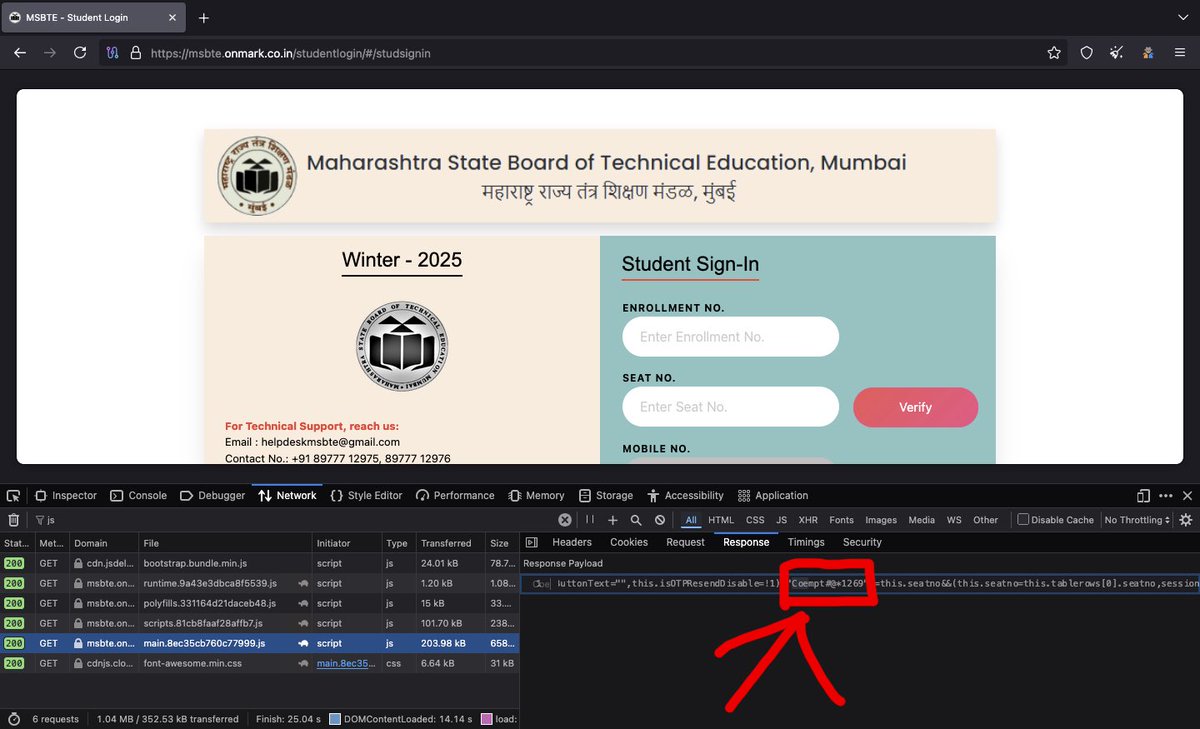
Task: Sort by the Transferred column header
Action: coord(449,543)
